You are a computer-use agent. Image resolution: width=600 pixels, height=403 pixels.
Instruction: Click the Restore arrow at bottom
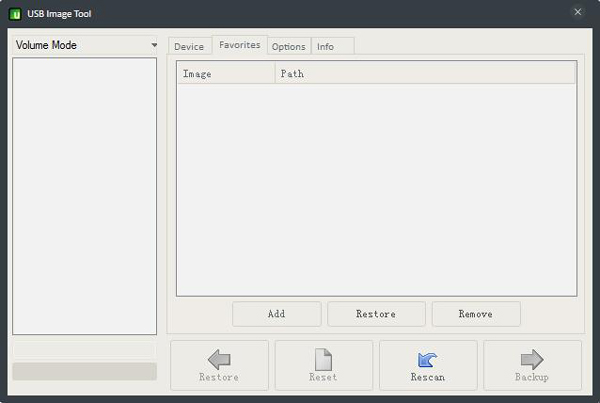coord(219,365)
